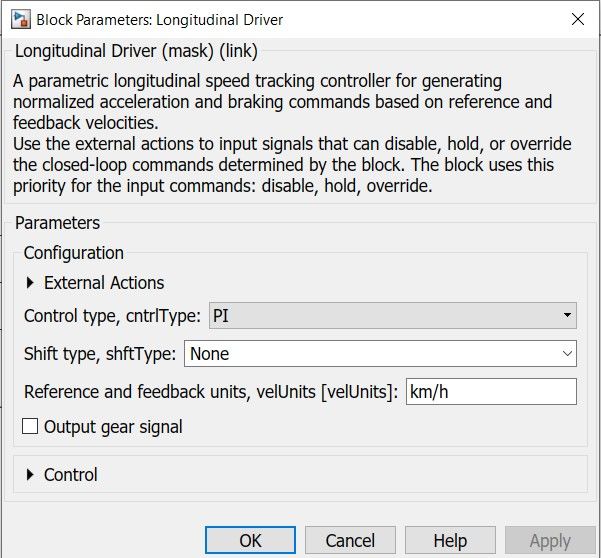Click the Simulink block icon in title bar
This screenshot has height=558, width=601.
click(x=19, y=19)
